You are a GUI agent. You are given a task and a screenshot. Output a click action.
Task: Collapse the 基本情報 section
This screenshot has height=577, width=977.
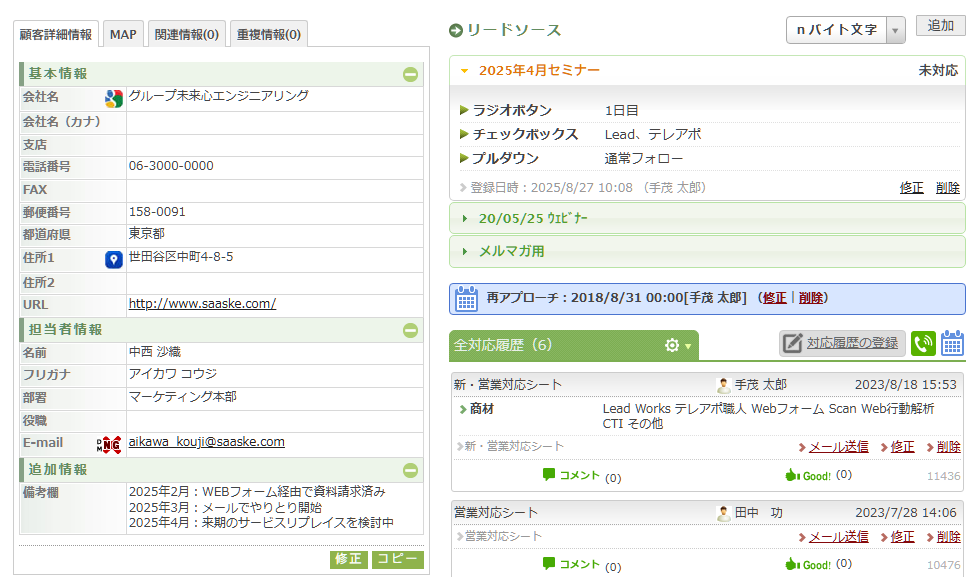coord(410,74)
